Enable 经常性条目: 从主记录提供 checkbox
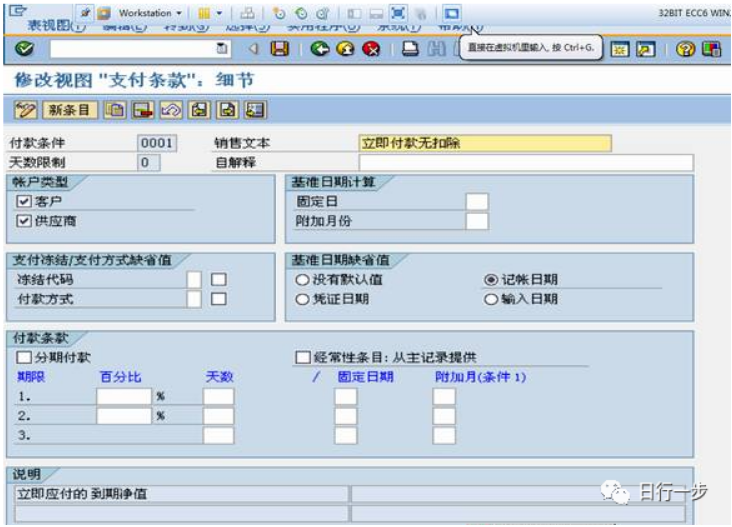 [303, 358]
